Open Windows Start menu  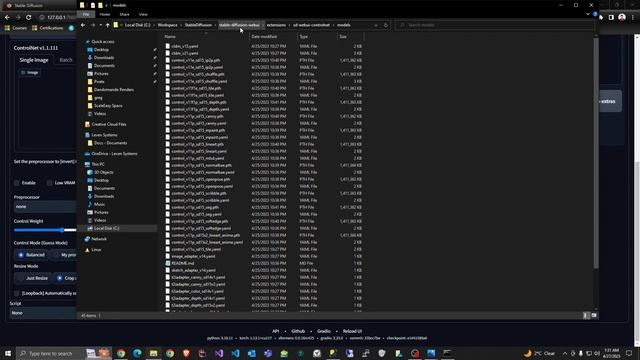tap(8, 353)
